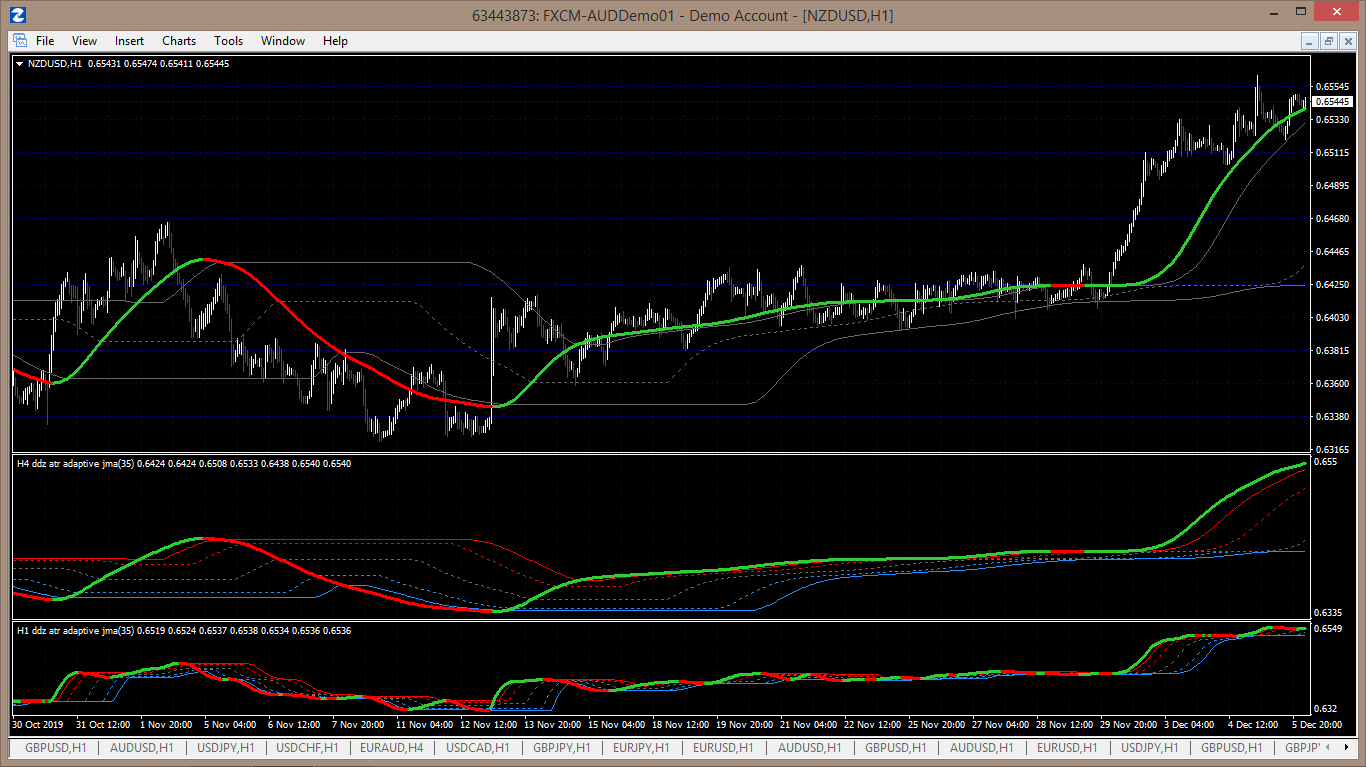Click the 0.64030 price scale value
Image resolution: width=1366 pixels, height=767 pixels.
(x=1333, y=318)
